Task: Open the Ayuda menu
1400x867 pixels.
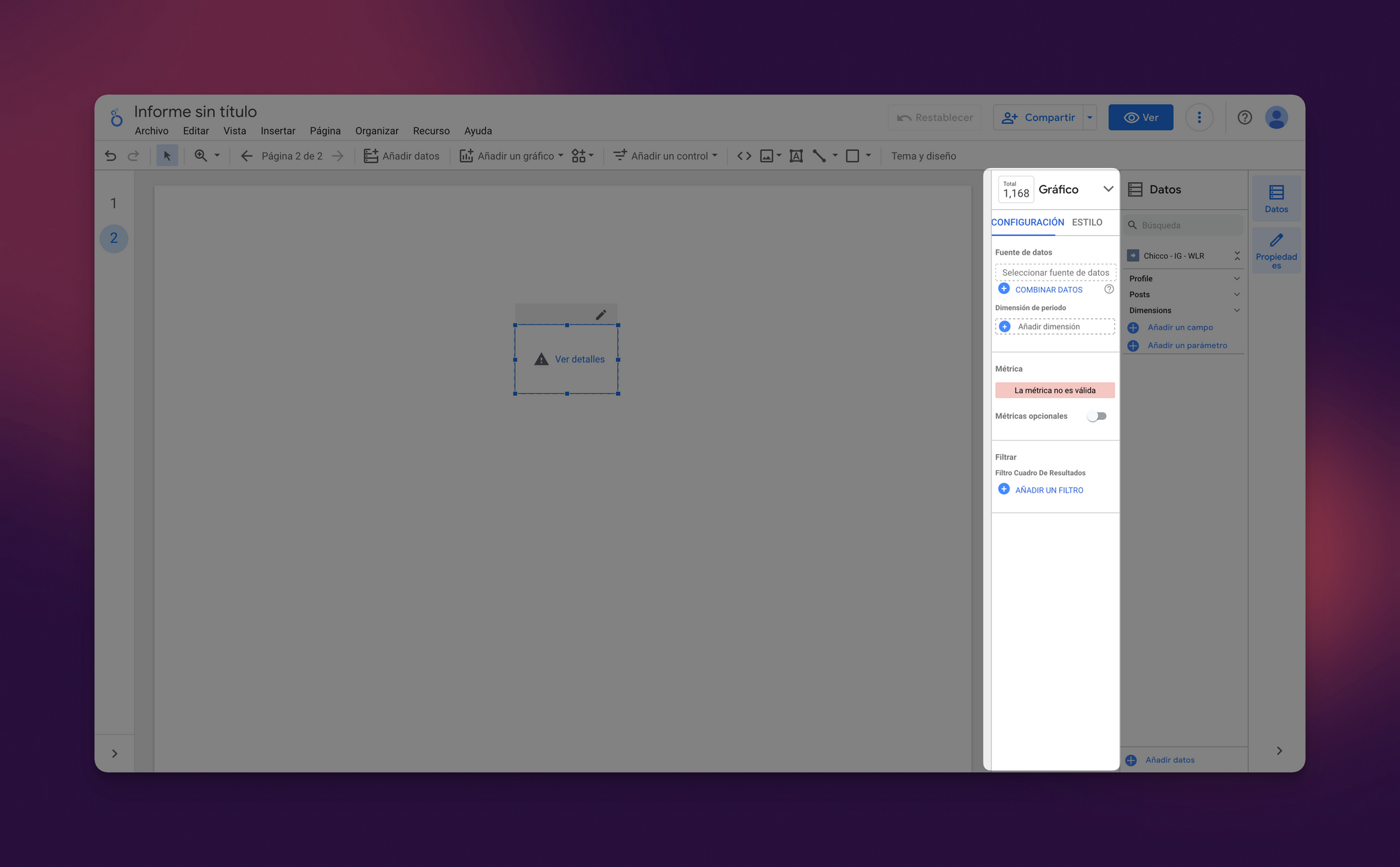Action: click(x=478, y=131)
